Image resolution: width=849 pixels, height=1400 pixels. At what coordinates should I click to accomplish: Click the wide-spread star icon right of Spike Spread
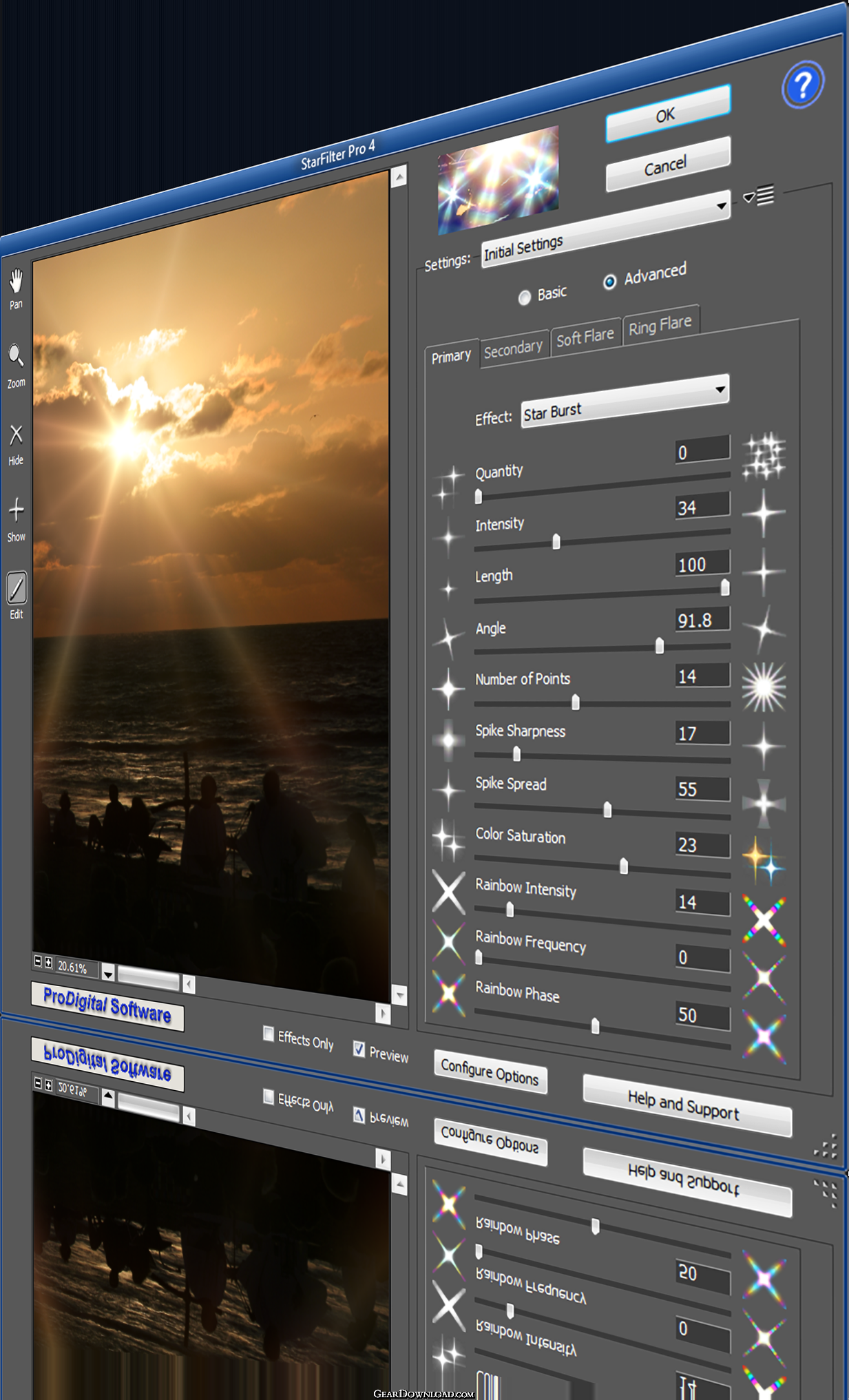coord(764,803)
